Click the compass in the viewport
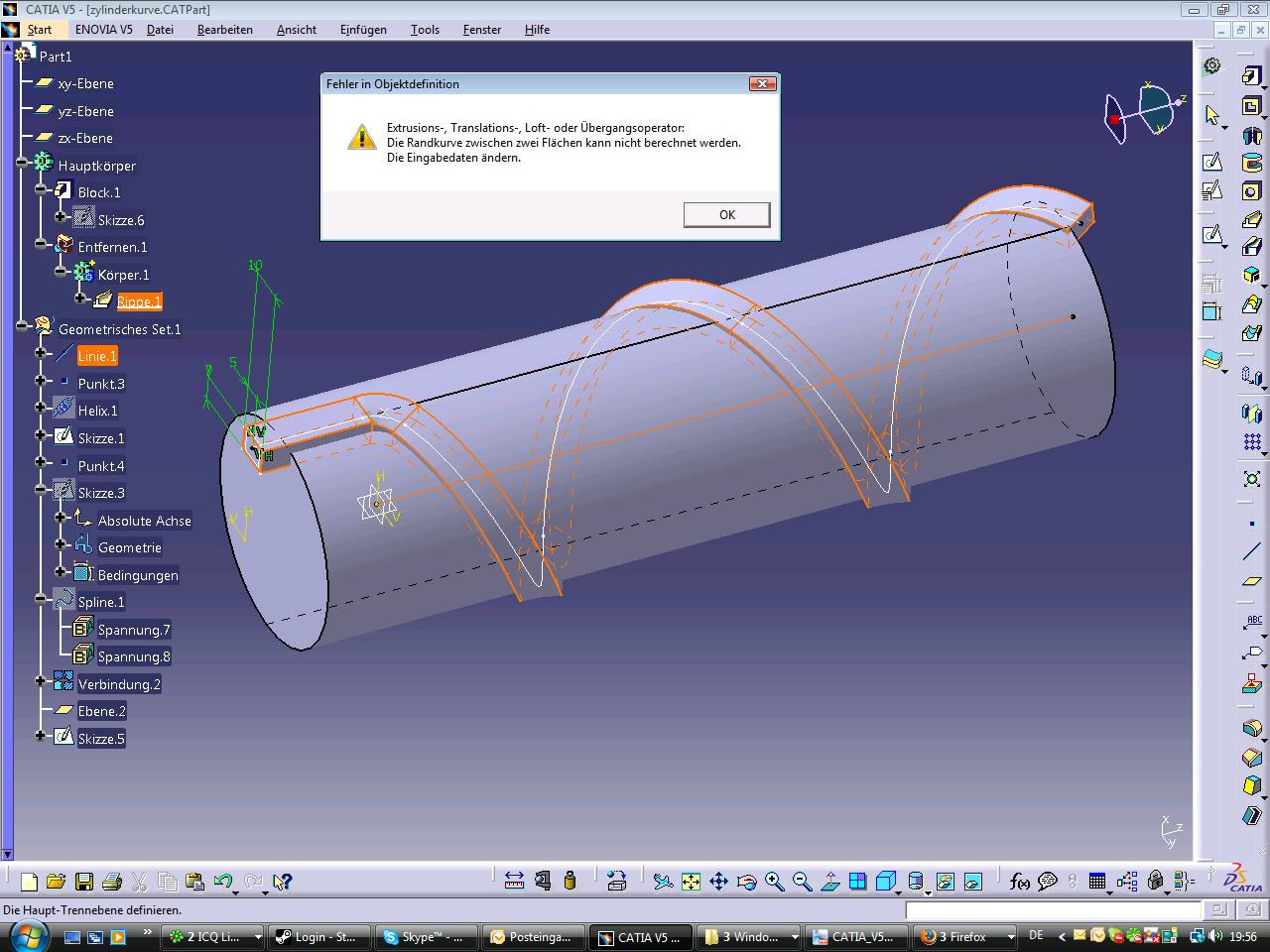 pos(1144,111)
